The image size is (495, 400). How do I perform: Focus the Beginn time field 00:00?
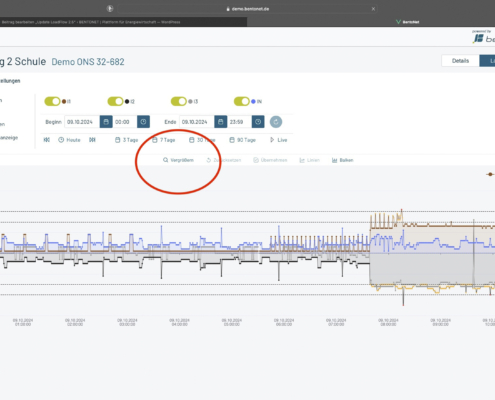[x=125, y=122]
